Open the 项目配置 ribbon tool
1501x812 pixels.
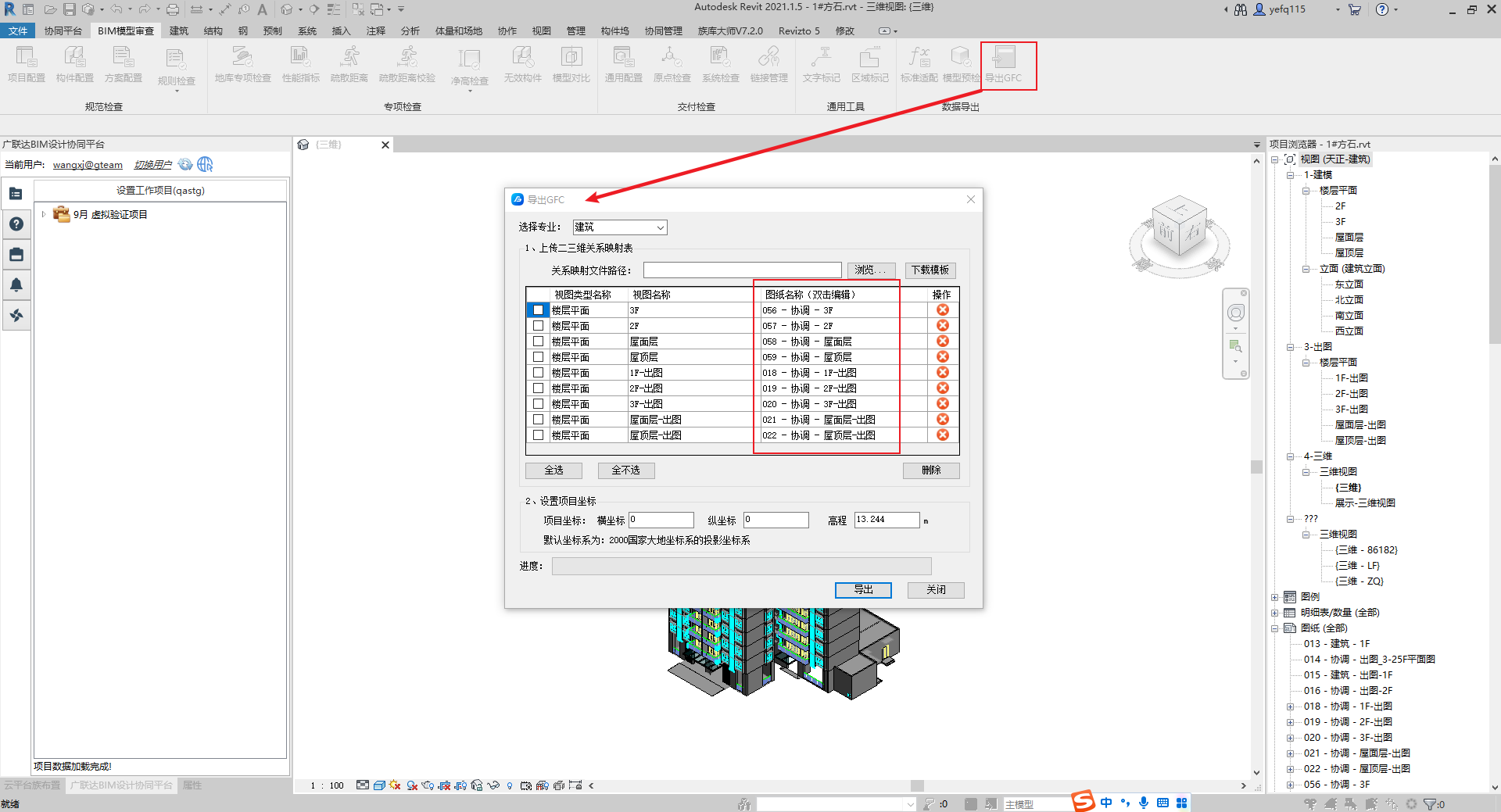27,64
